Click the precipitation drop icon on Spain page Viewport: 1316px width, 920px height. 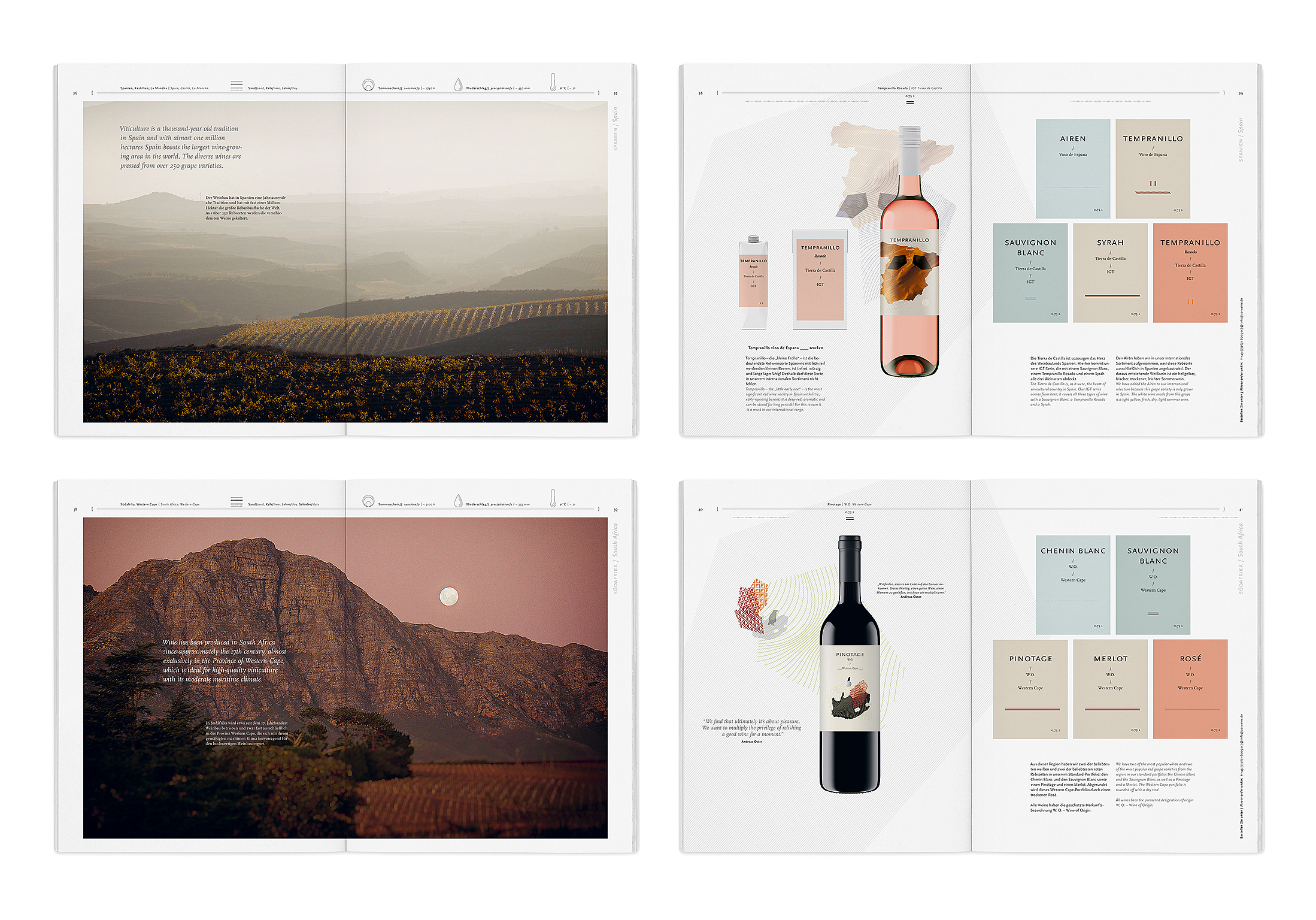(x=458, y=85)
